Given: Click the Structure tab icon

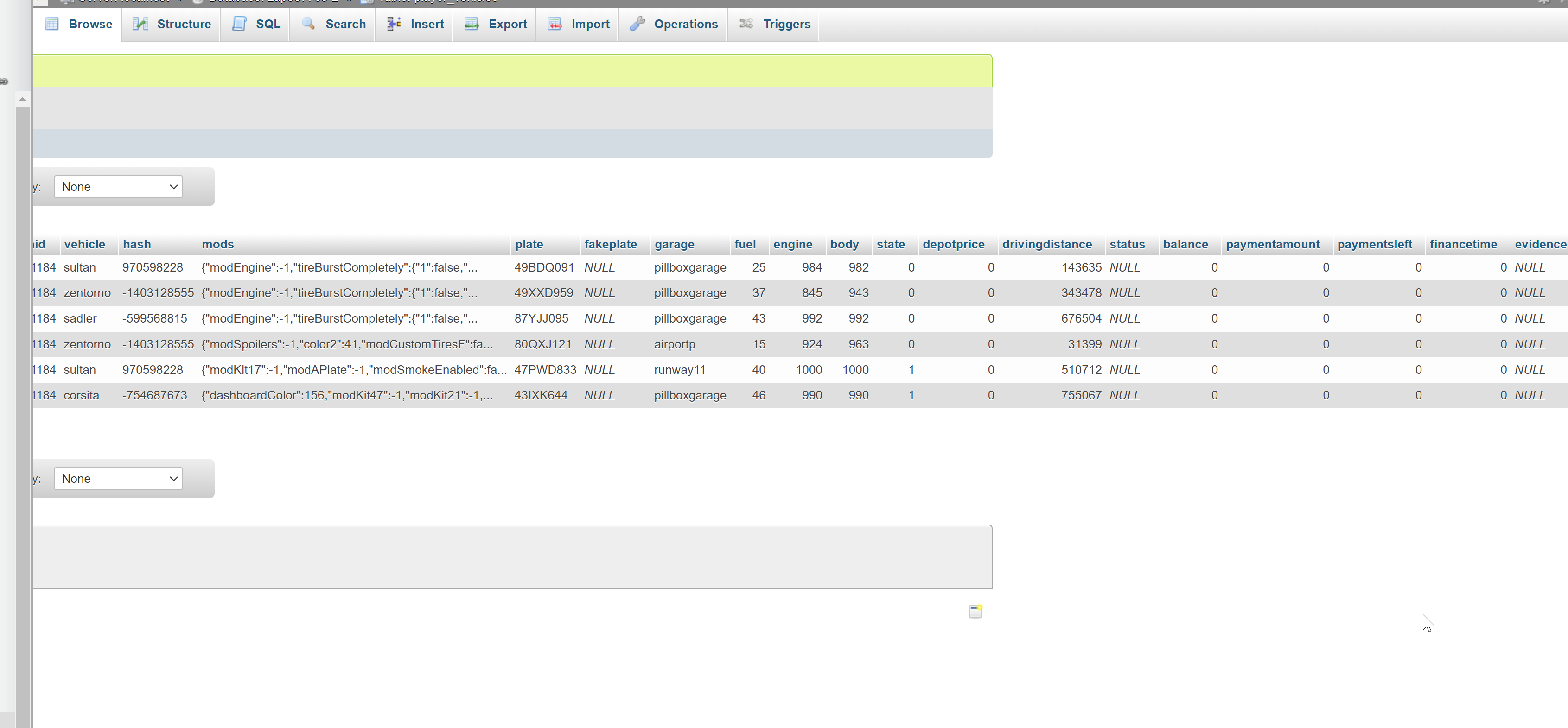Looking at the screenshot, I should [139, 23].
